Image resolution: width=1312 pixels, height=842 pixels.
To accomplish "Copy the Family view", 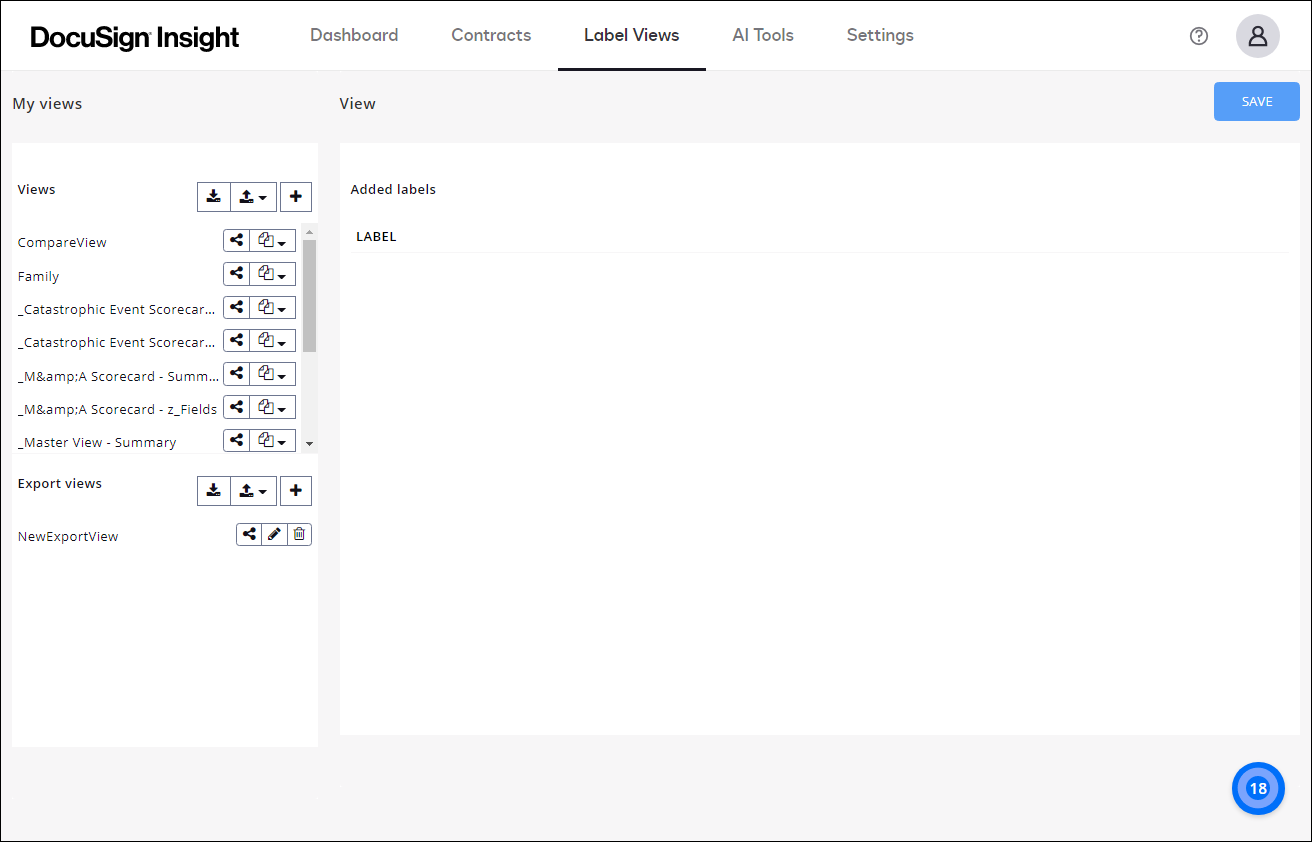I will (266, 273).
